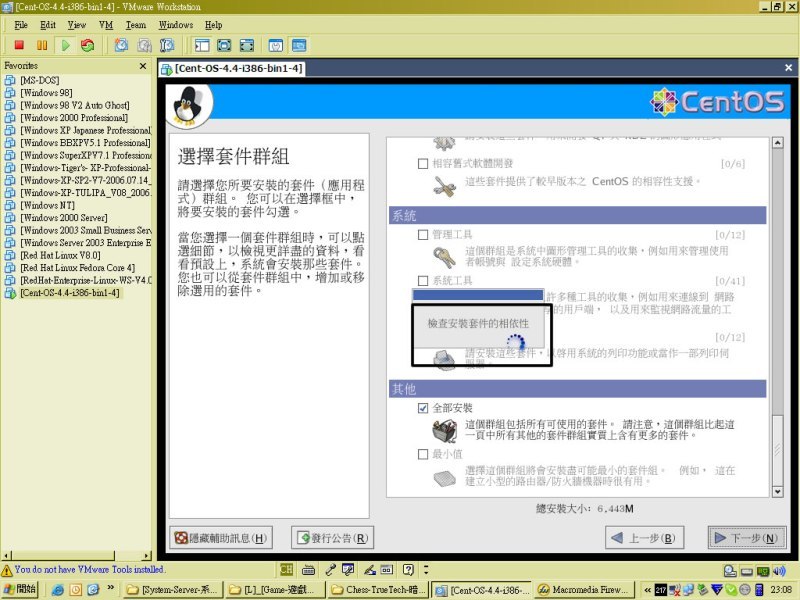The width and height of the screenshot is (800, 600).
Task: Click the Reset VM toolbar icon
Action: (88, 45)
